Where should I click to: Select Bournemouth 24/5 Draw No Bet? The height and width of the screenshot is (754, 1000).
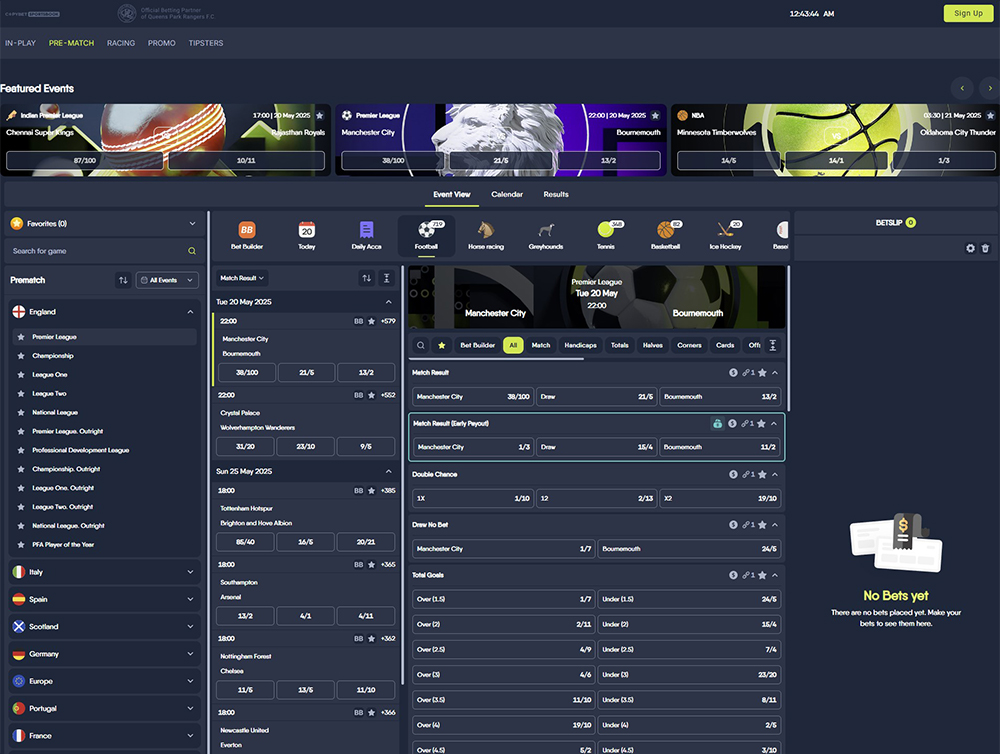689,549
